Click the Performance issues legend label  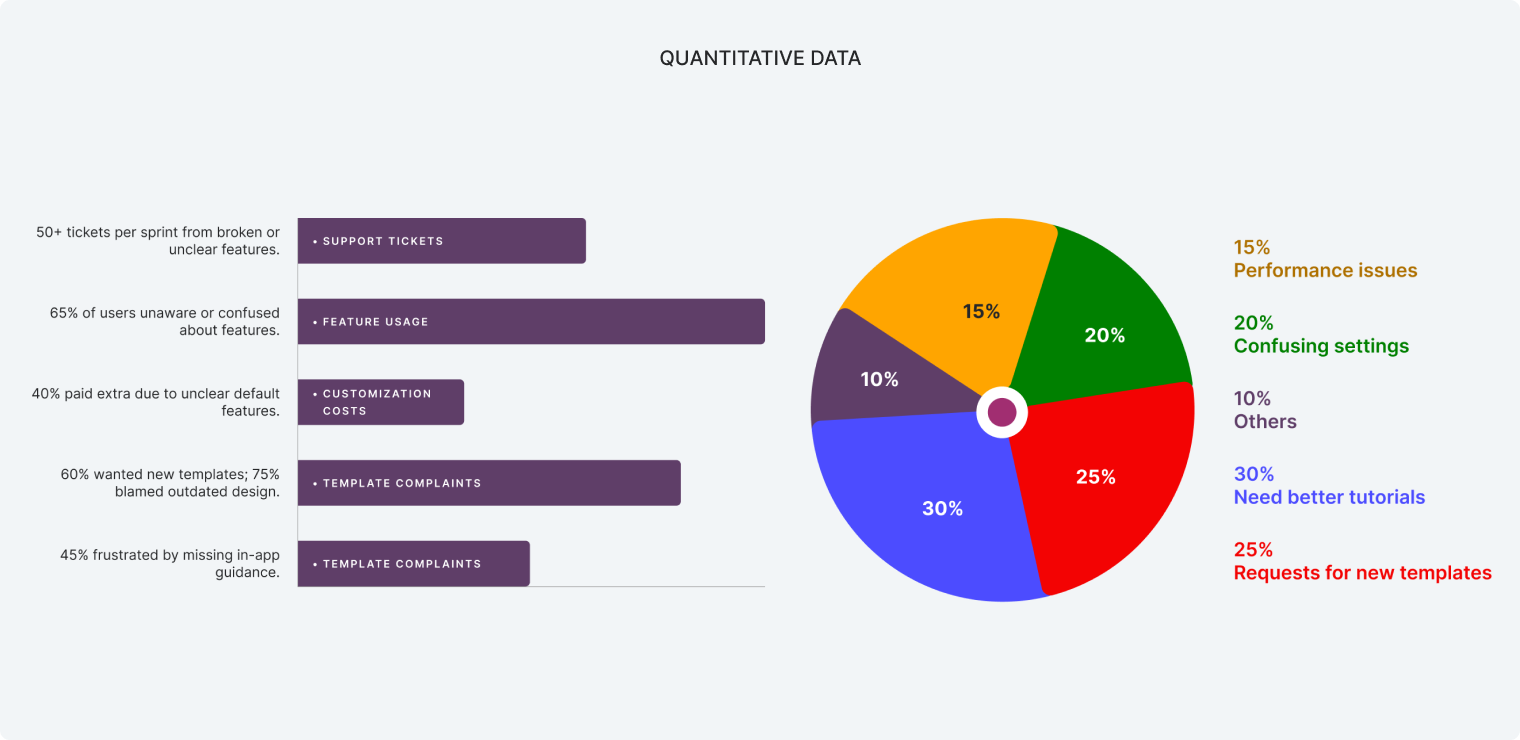pyautogui.click(x=1325, y=270)
